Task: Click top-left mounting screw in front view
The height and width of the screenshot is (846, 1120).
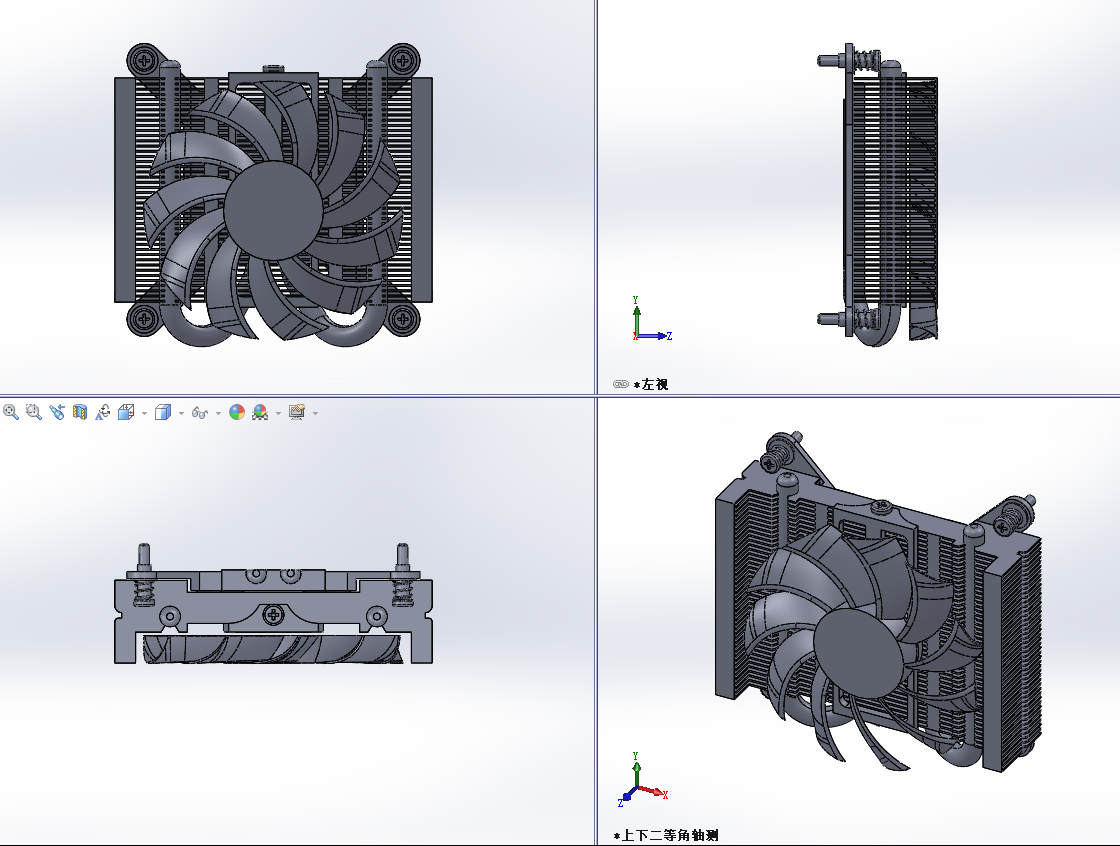Action: tap(144, 60)
